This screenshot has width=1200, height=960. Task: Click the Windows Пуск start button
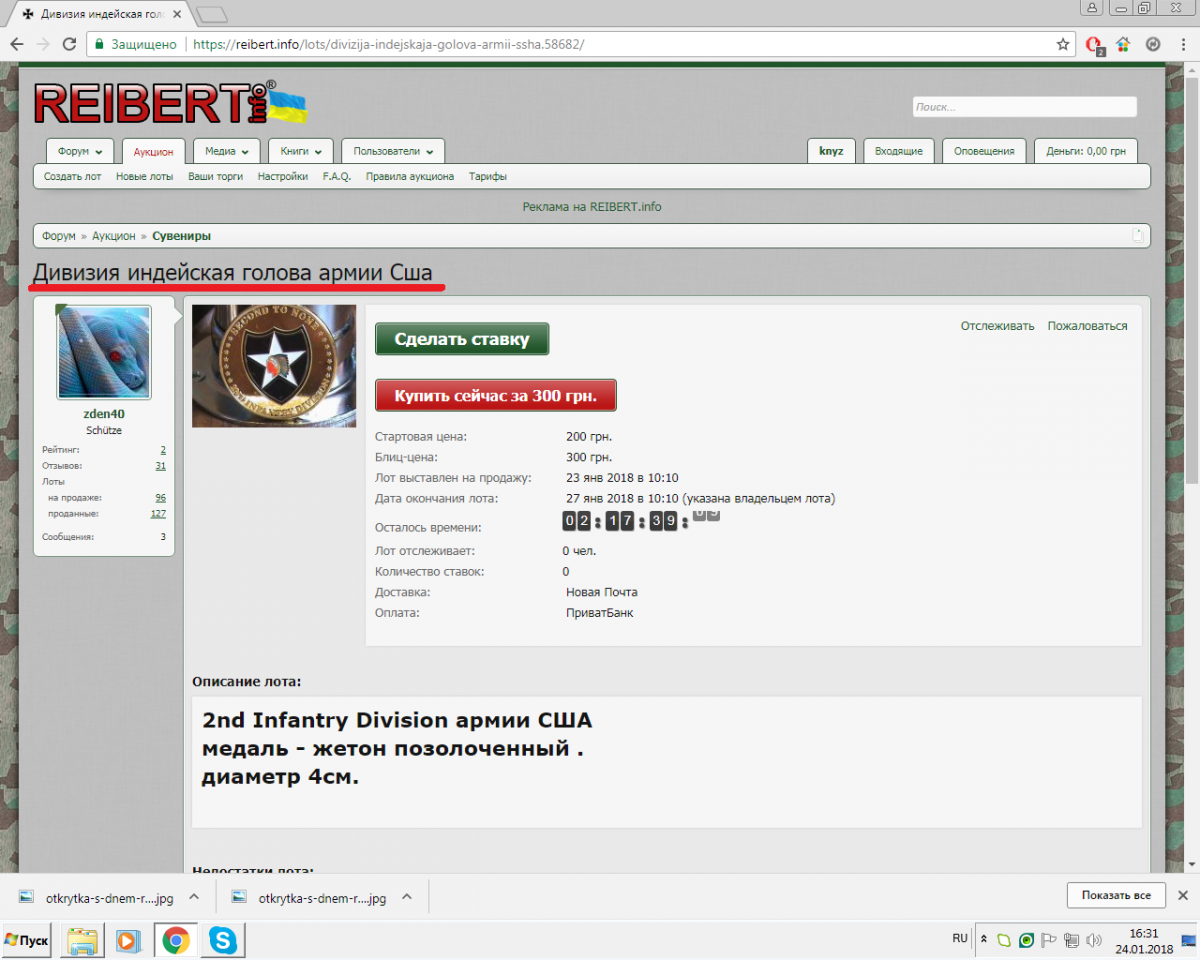tap(27, 940)
